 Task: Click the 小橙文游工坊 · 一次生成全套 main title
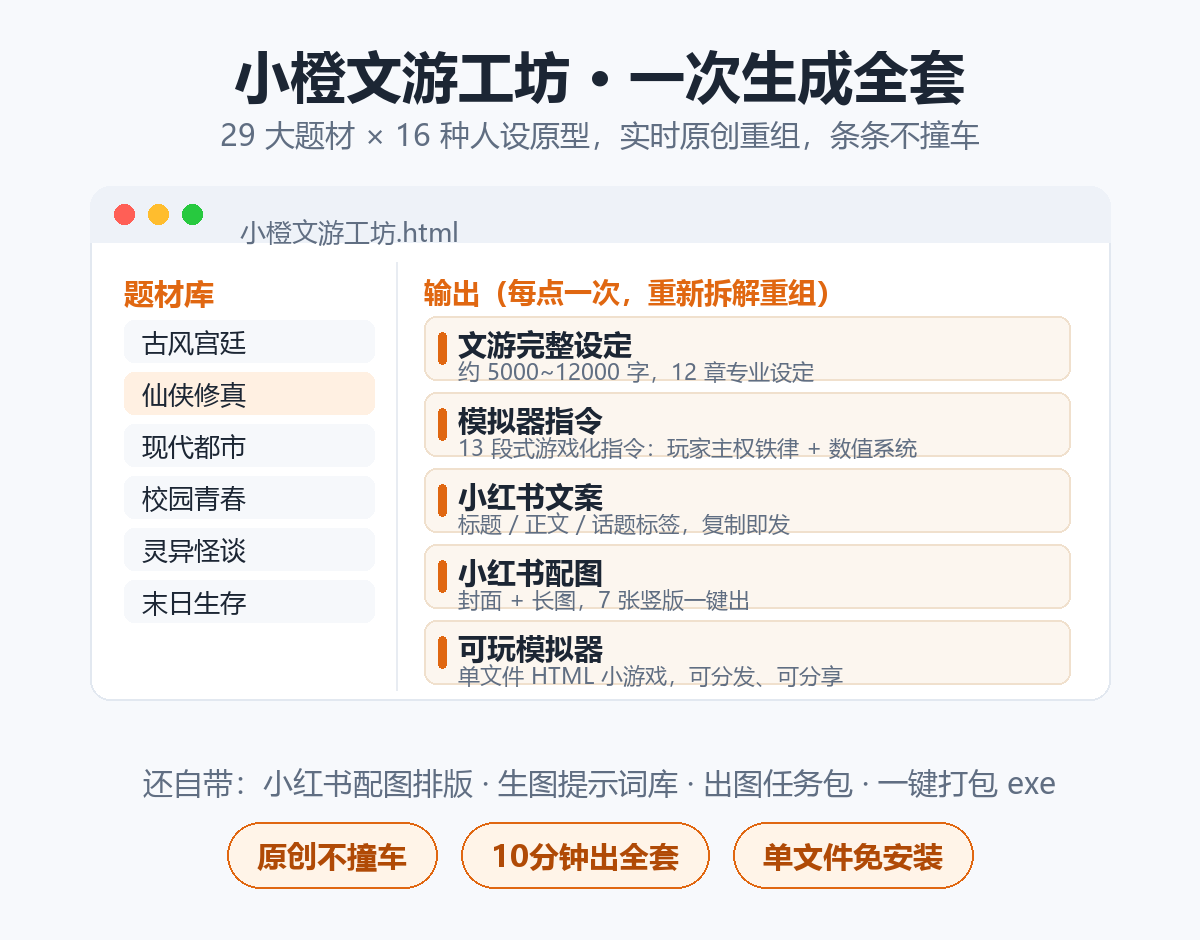point(600,80)
